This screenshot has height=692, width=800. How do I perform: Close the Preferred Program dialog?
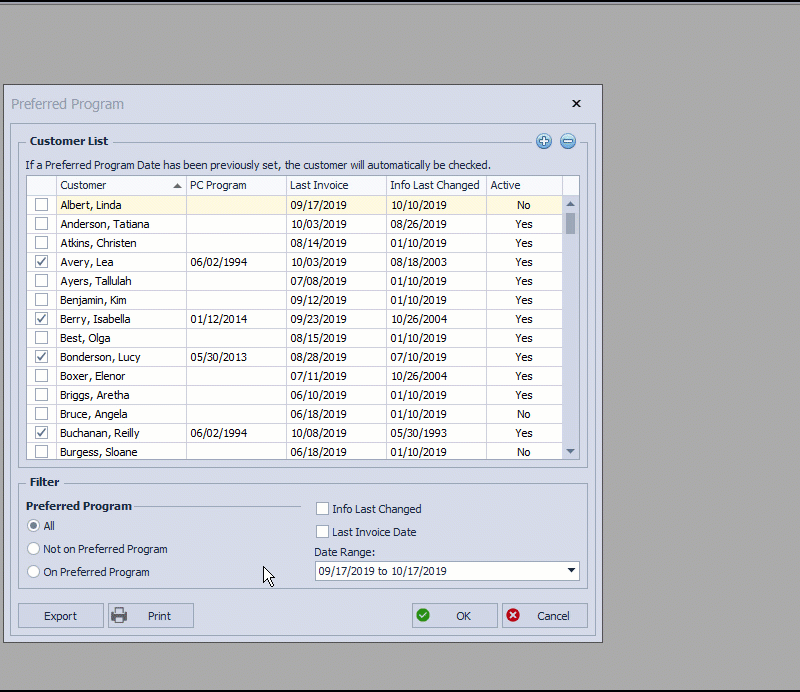[577, 104]
